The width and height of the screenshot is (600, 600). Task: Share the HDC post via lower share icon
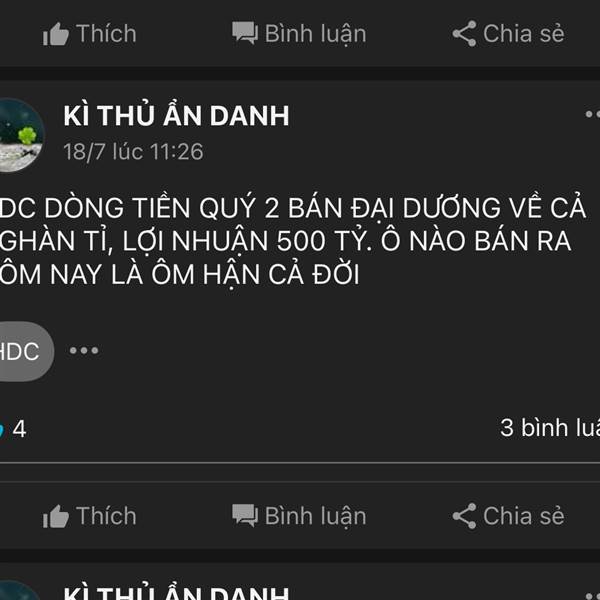(x=464, y=516)
